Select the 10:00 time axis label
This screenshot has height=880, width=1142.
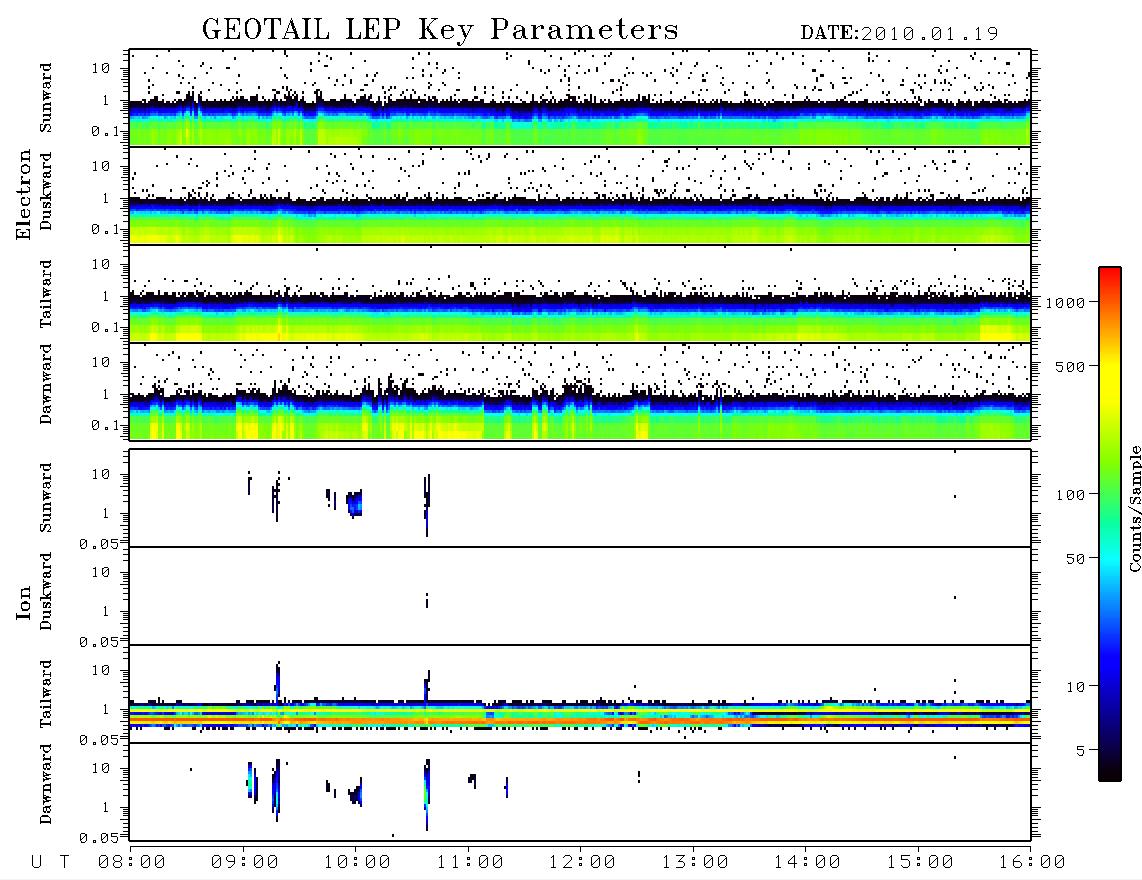click(x=357, y=862)
